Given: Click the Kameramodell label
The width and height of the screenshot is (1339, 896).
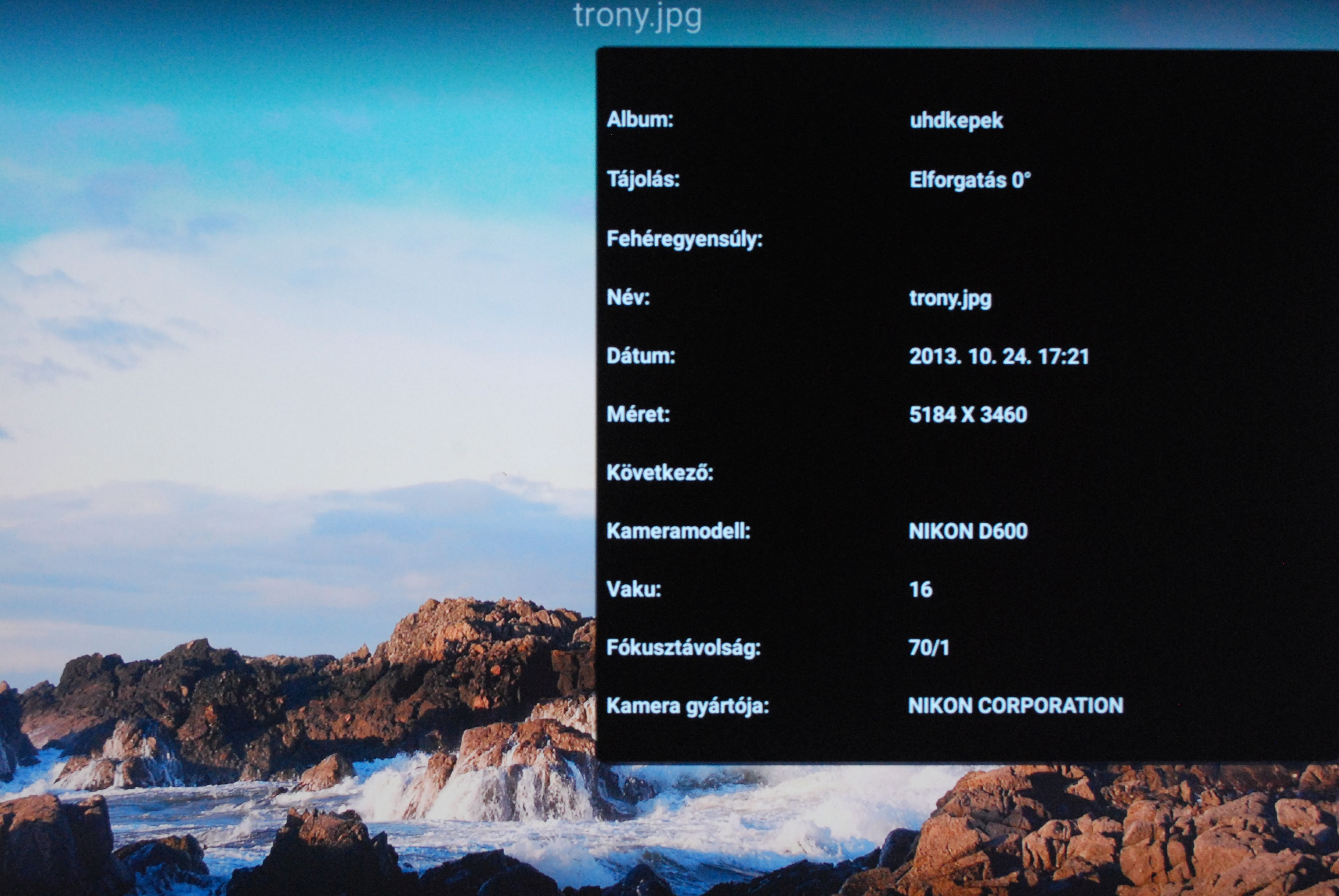Looking at the screenshot, I should click(678, 531).
